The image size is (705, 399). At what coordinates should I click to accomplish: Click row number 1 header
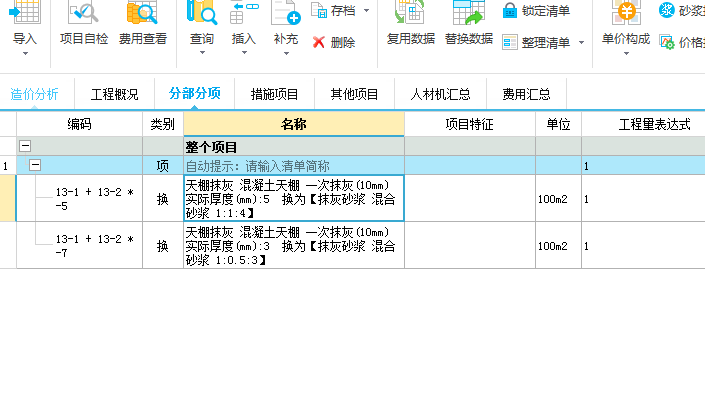pyautogui.click(x=8, y=166)
